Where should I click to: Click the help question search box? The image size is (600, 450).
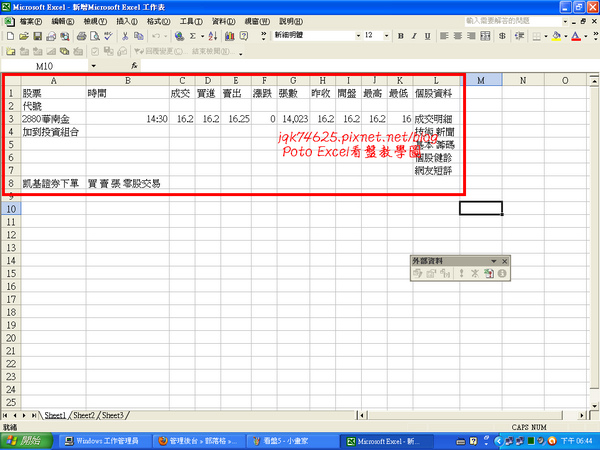[x=513, y=21]
